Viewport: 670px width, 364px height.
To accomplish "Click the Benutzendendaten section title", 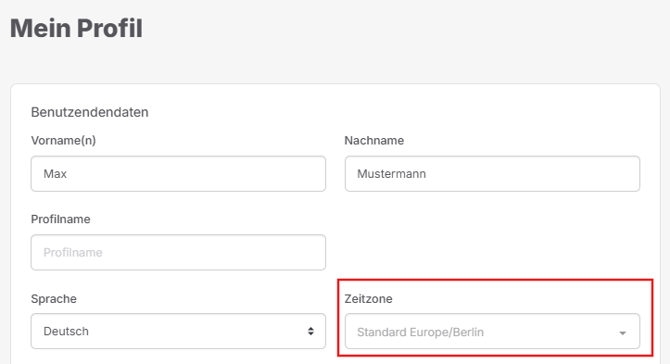I will 90,112.
